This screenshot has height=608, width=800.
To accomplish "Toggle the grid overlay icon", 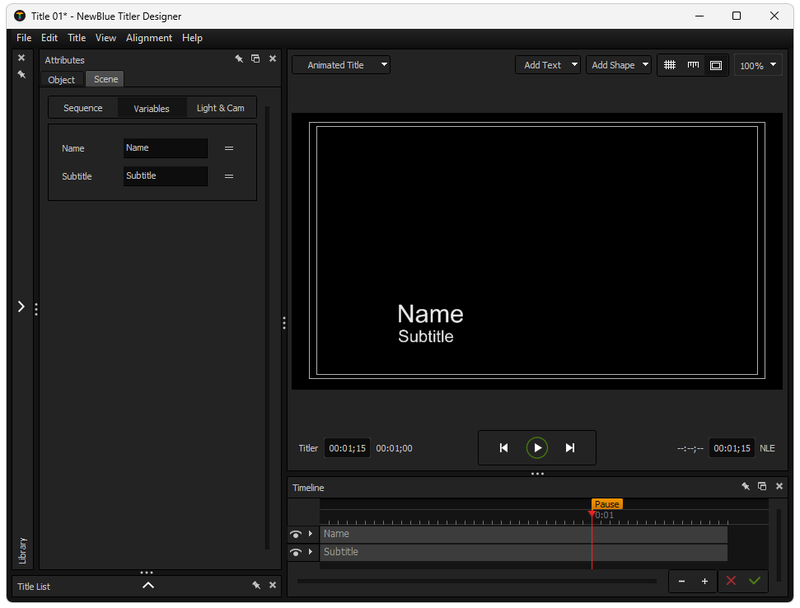I will pos(670,65).
